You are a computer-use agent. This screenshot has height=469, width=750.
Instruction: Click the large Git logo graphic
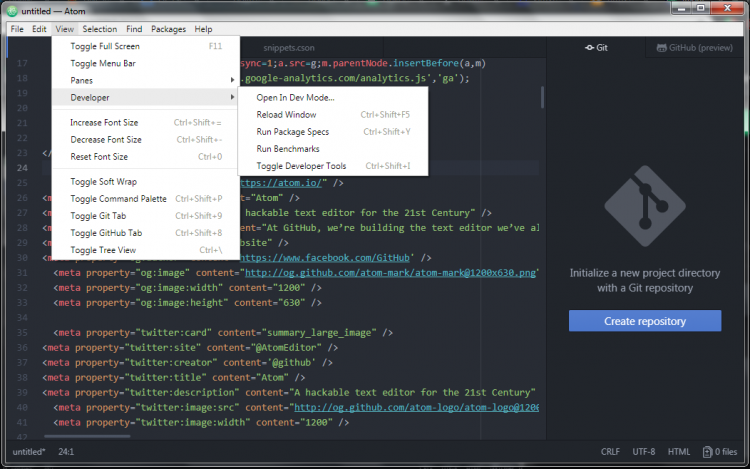pos(645,206)
